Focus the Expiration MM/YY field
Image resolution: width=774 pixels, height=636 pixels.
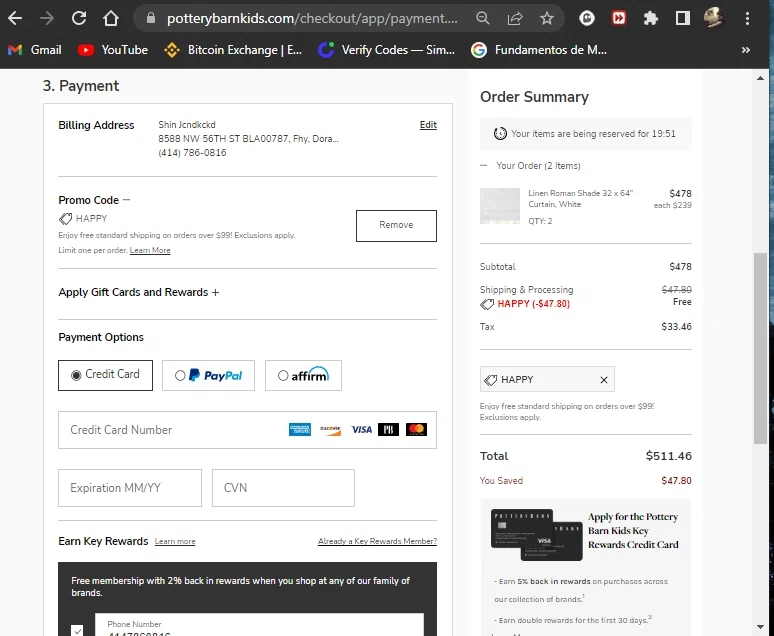pyautogui.click(x=130, y=488)
